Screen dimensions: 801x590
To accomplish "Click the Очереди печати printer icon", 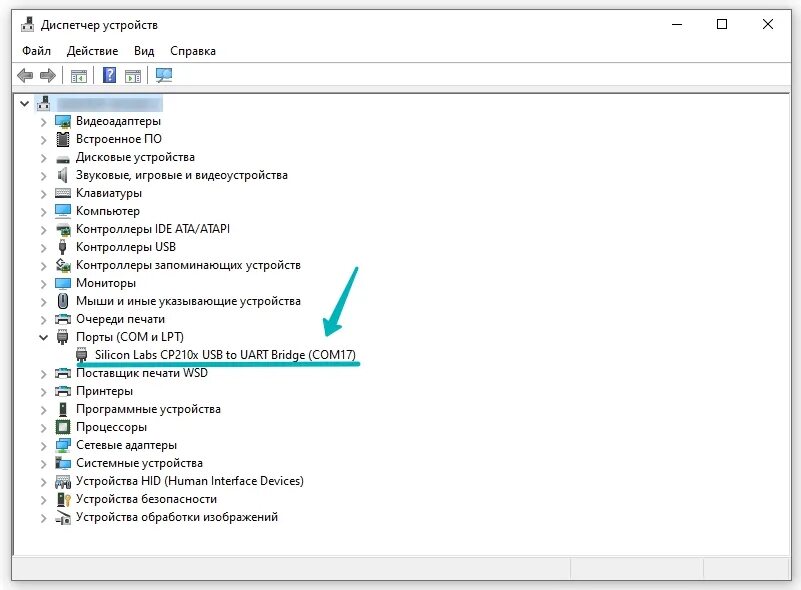I will click(63, 319).
